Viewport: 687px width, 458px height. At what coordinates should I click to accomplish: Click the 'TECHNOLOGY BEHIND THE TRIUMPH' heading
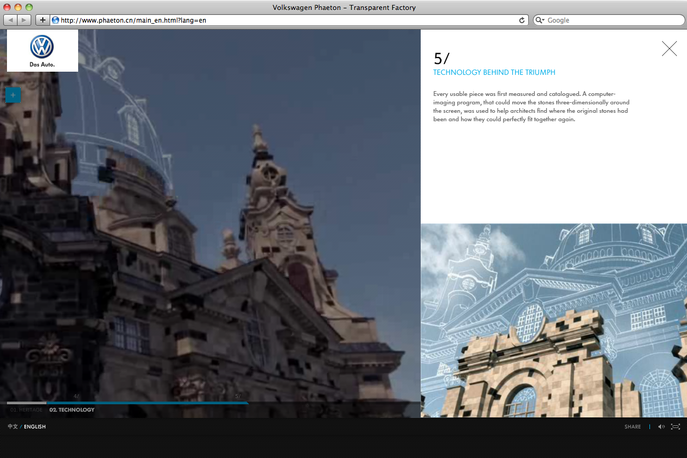pos(494,73)
